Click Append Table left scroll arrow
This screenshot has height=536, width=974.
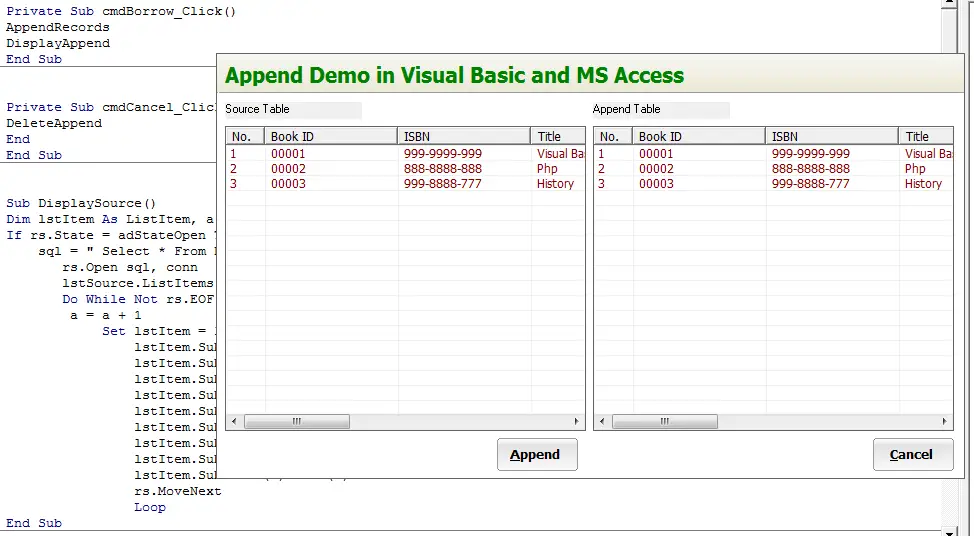coord(602,421)
